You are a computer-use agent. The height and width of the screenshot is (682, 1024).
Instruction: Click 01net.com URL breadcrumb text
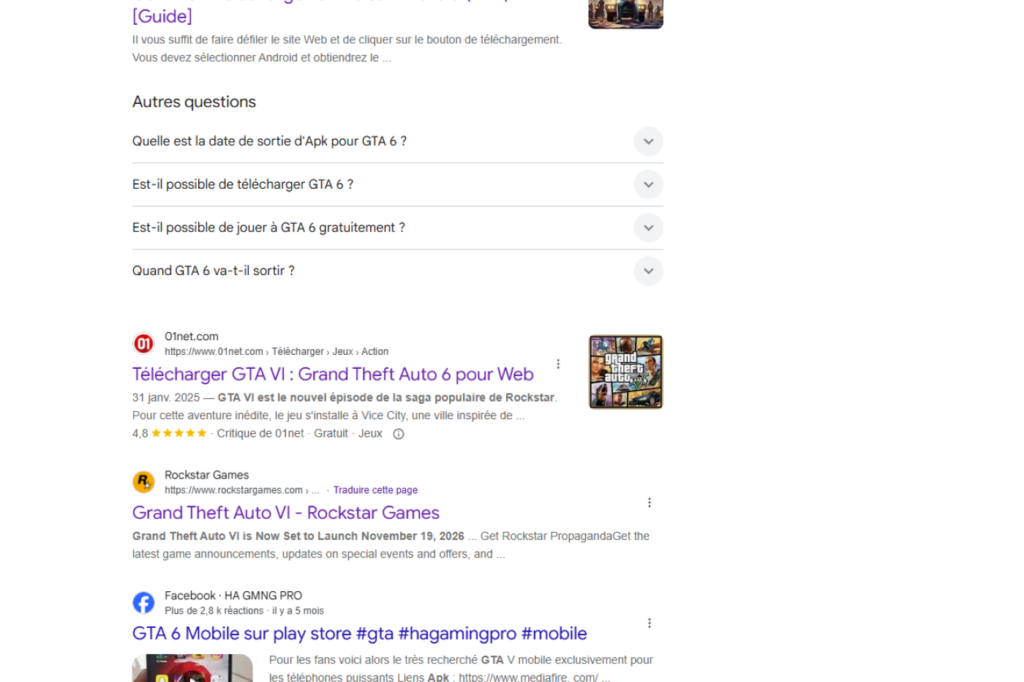pyautogui.click(x=276, y=351)
